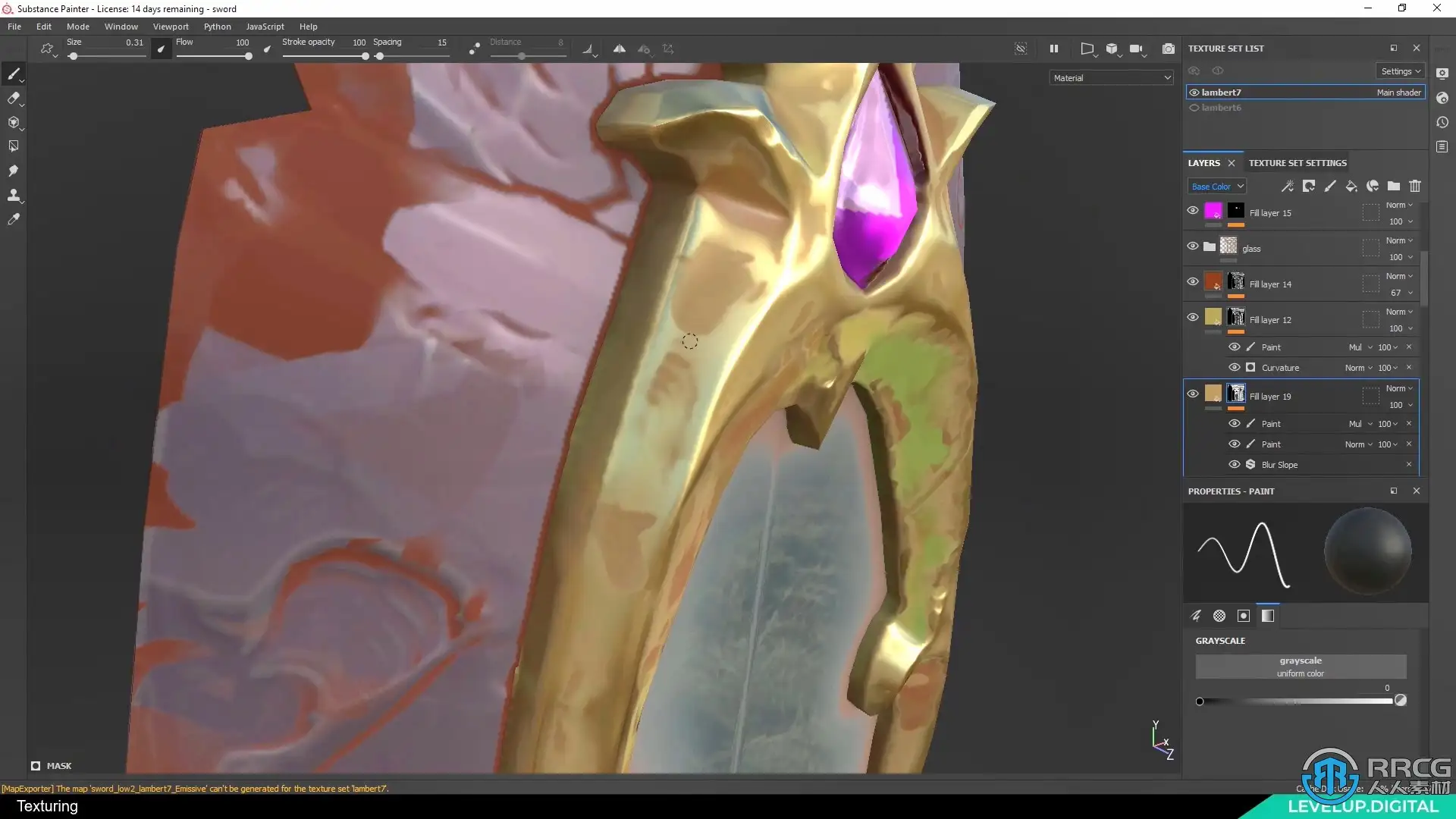Select the Eraser tool

13,98
